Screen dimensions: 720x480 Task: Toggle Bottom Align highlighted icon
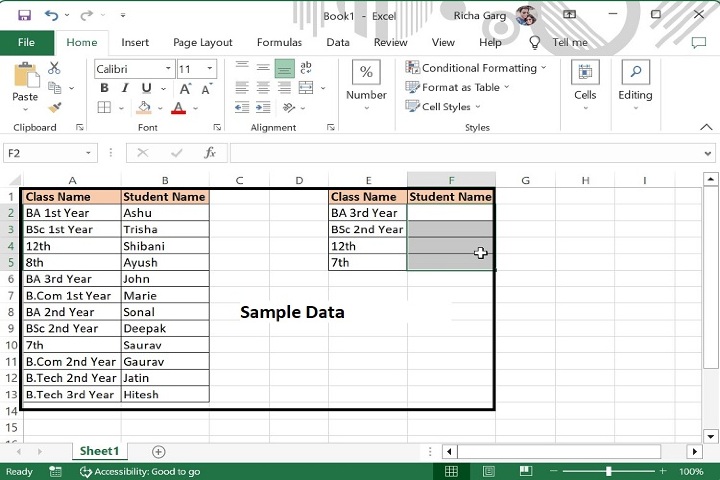tap(284, 68)
